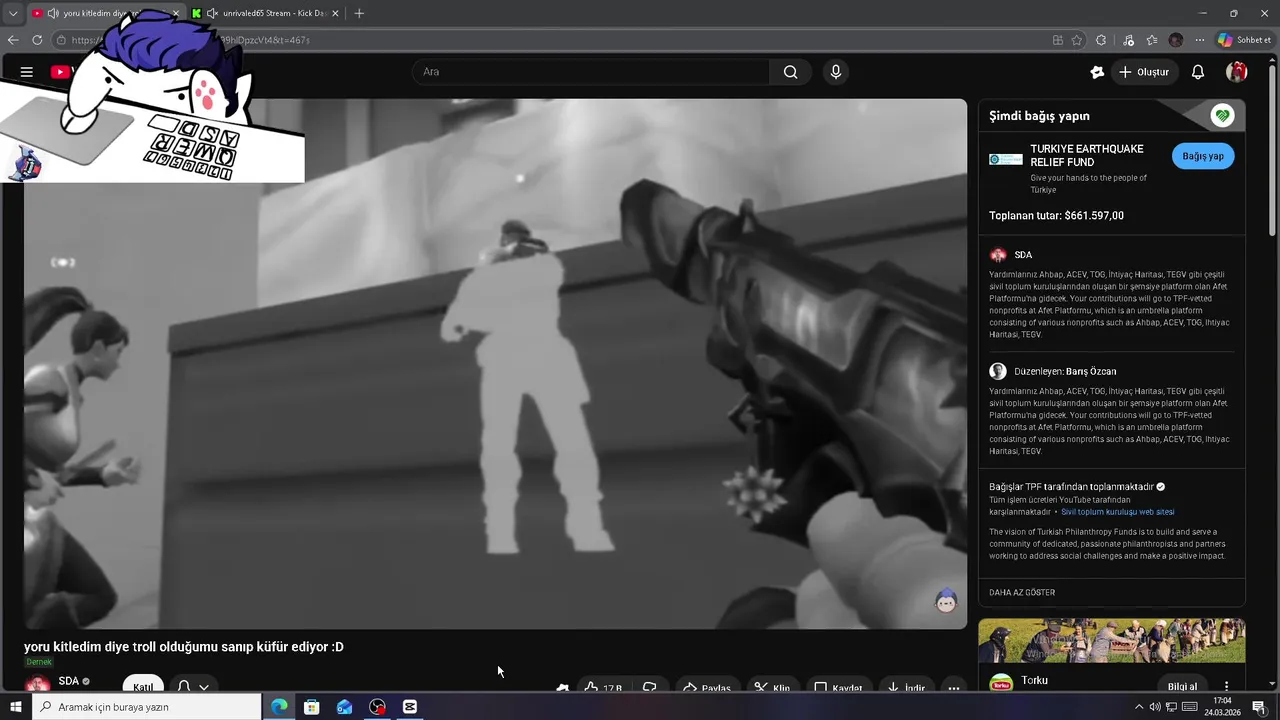Open the YouTube guide hamburger menu
This screenshot has width=1280, height=720.
click(27, 72)
